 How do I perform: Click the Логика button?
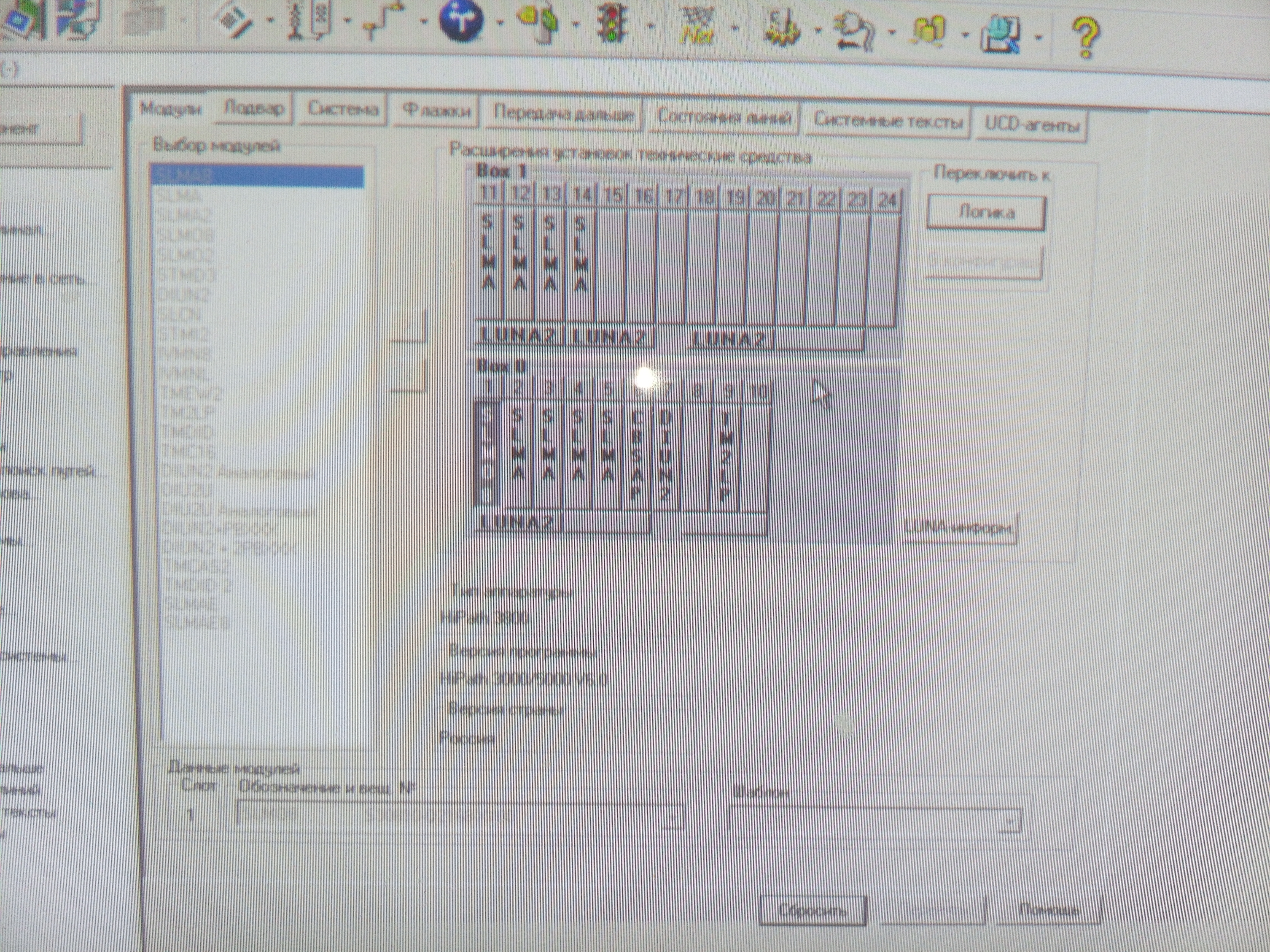click(x=986, y=213)
